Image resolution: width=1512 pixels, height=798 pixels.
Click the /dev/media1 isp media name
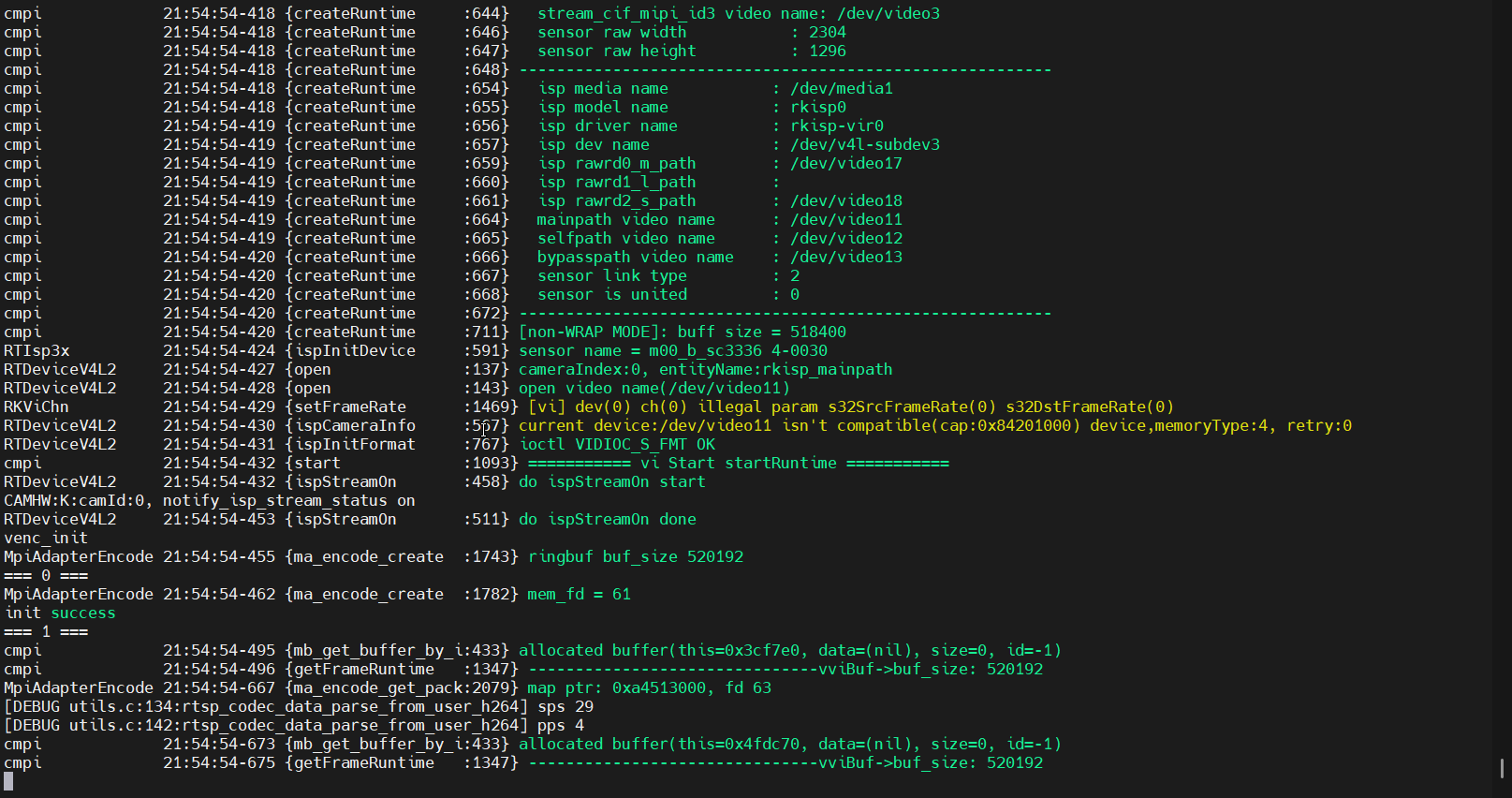pyautogui.click(x=841, y=89)
